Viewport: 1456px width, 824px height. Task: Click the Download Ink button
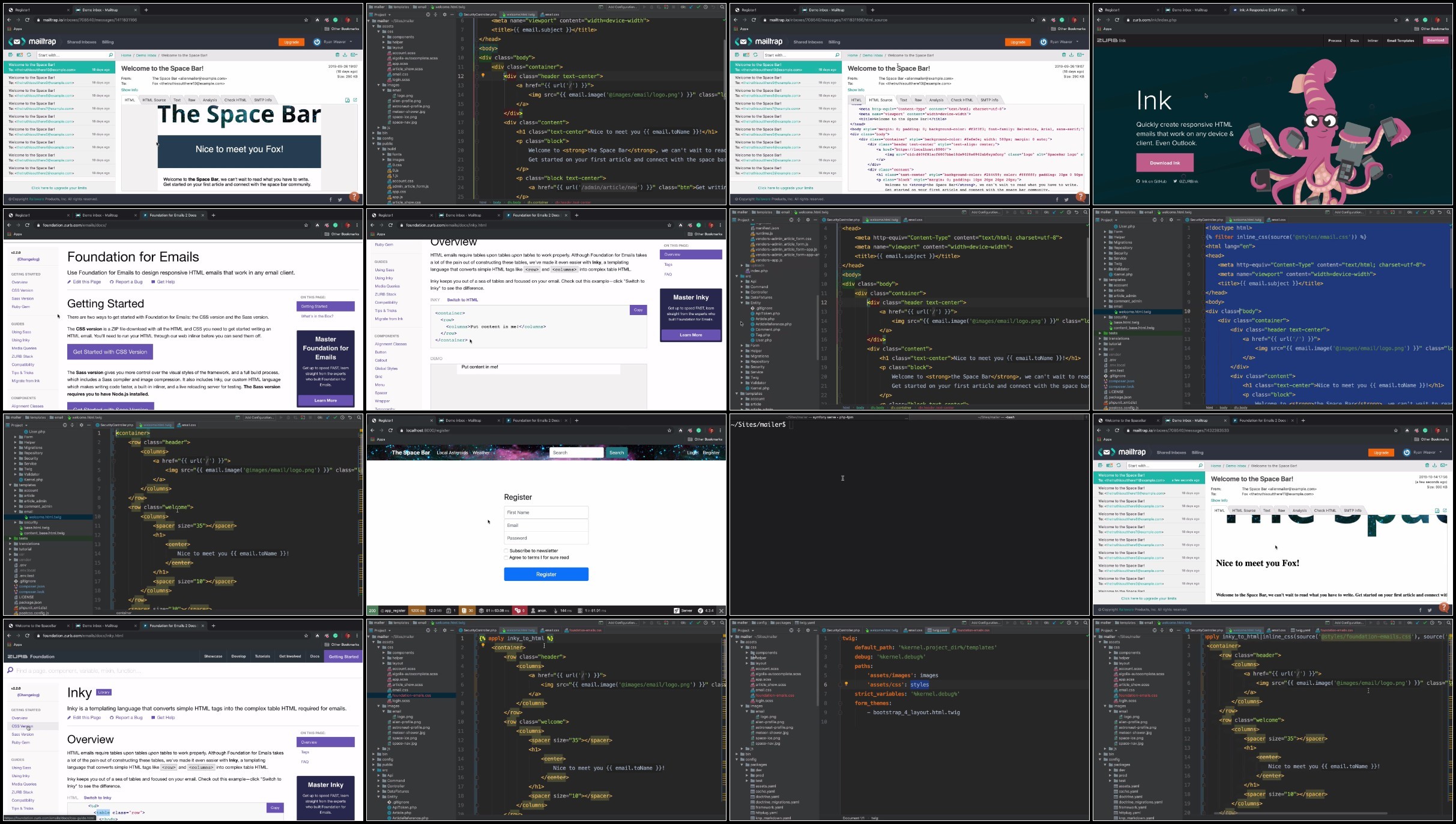tap(1164, 163)
